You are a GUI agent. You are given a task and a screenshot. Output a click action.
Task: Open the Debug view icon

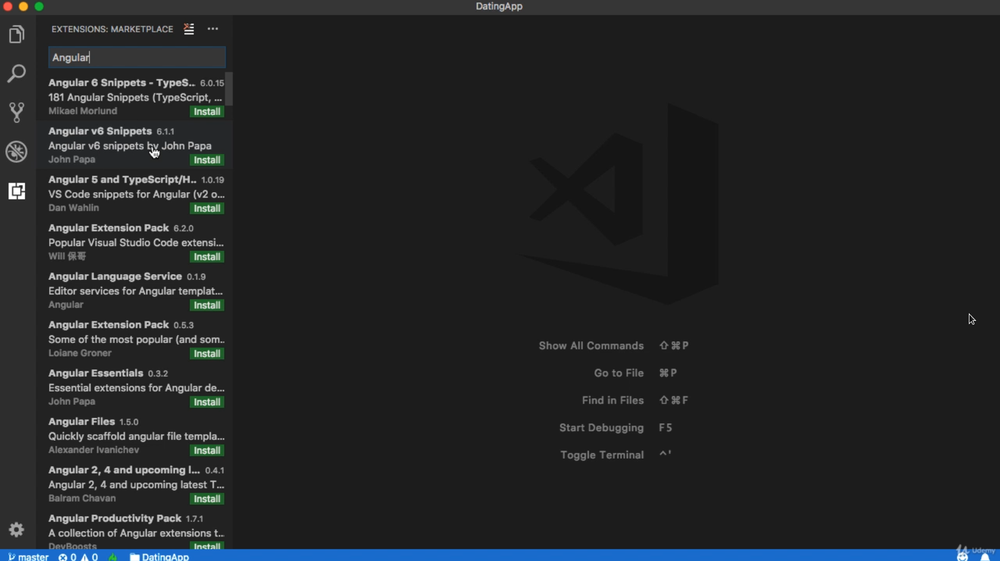point(17,152)
